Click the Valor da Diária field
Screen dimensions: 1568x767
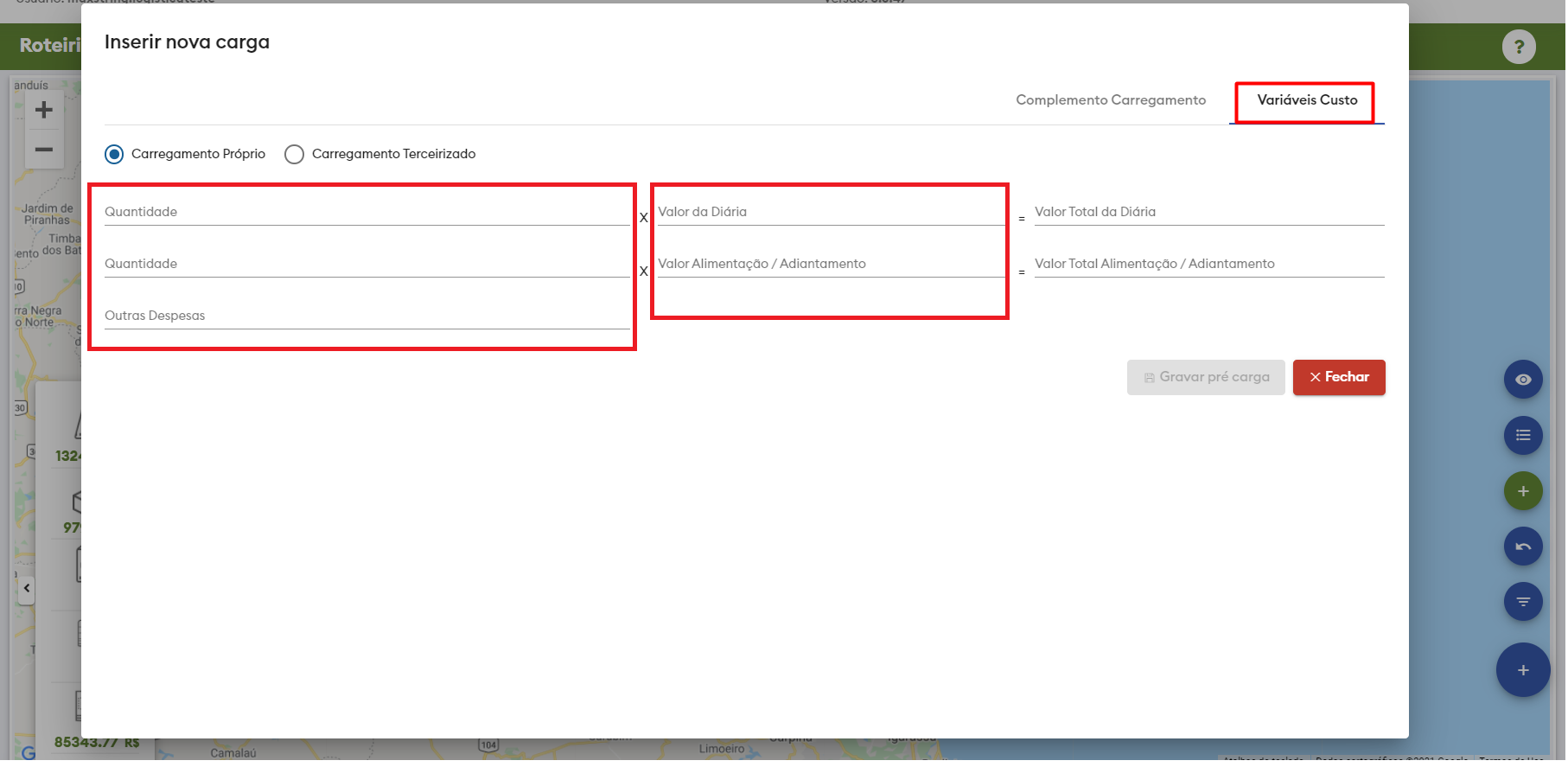[x=831, y=213]
